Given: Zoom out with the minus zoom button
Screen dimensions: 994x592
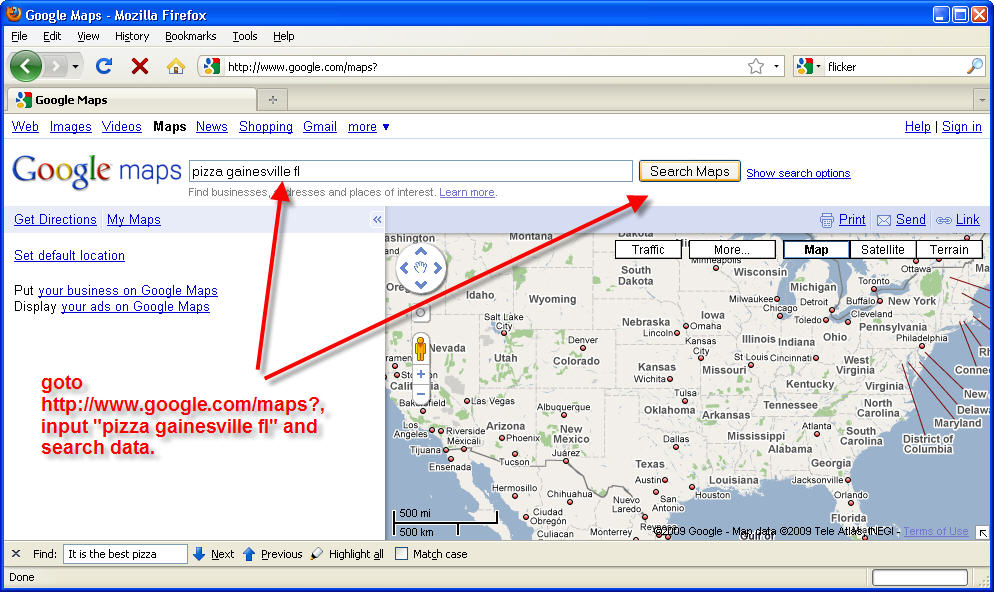Looking at the screenshot, I should [420, 394].
